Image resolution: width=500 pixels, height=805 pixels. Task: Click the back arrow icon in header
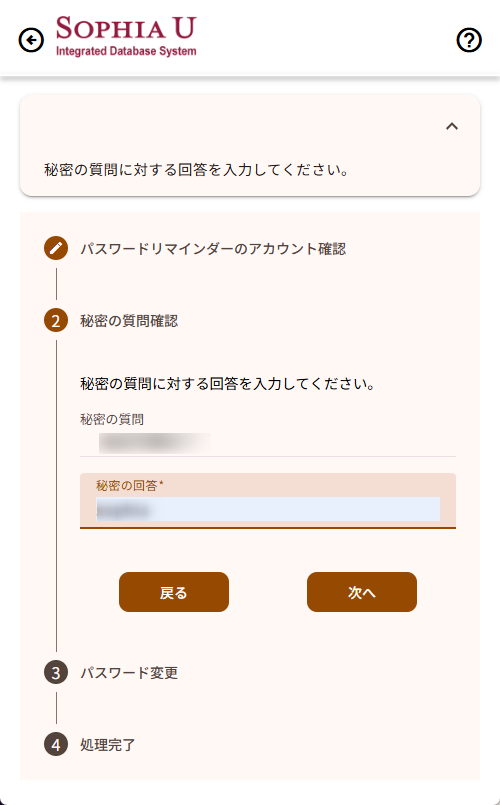coord(31,40)
